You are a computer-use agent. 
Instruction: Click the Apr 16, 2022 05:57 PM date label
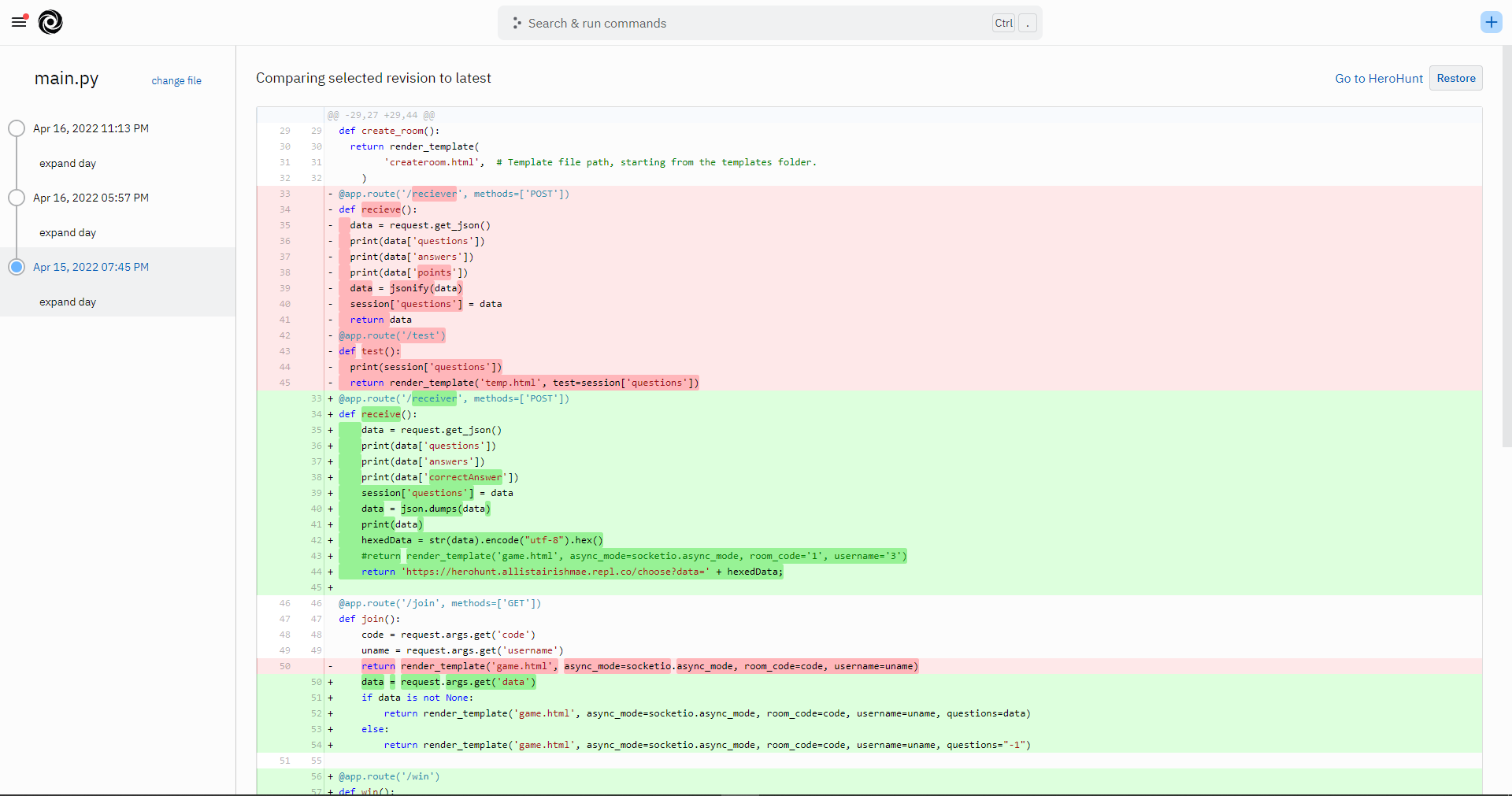point(91,198)
